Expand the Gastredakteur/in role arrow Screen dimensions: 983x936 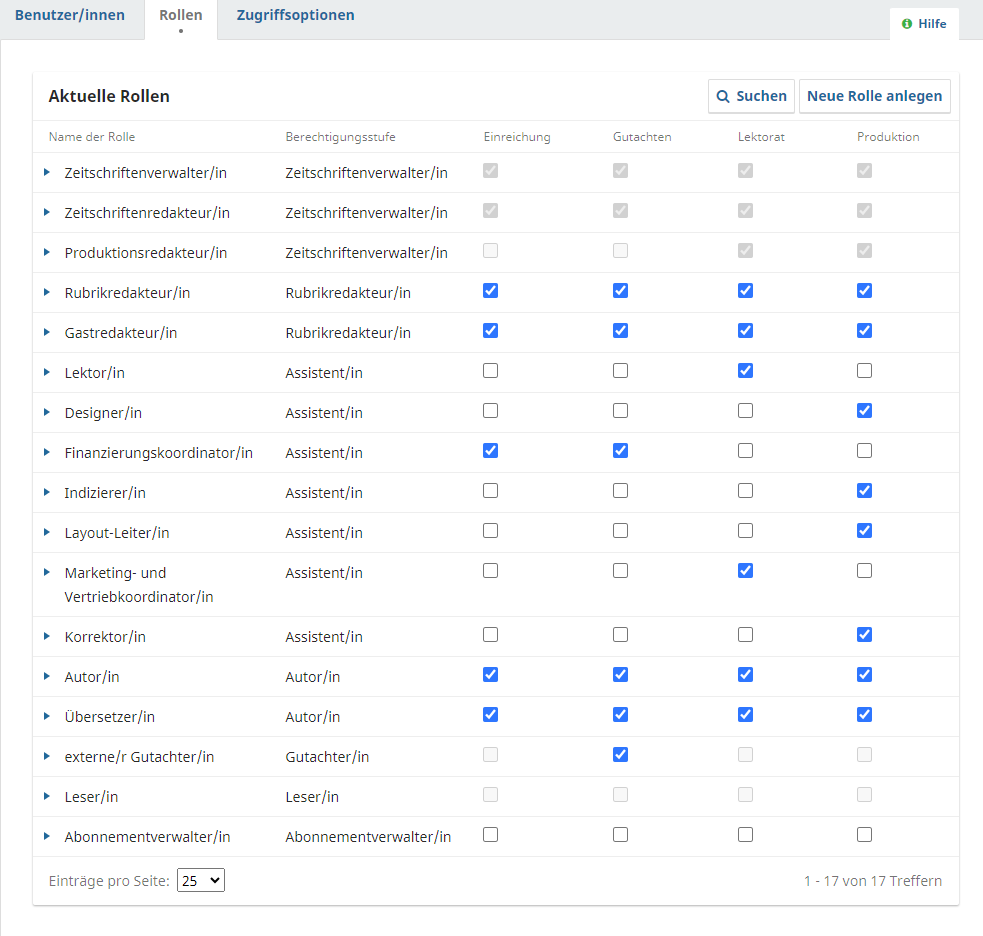(x=47, y=332)
